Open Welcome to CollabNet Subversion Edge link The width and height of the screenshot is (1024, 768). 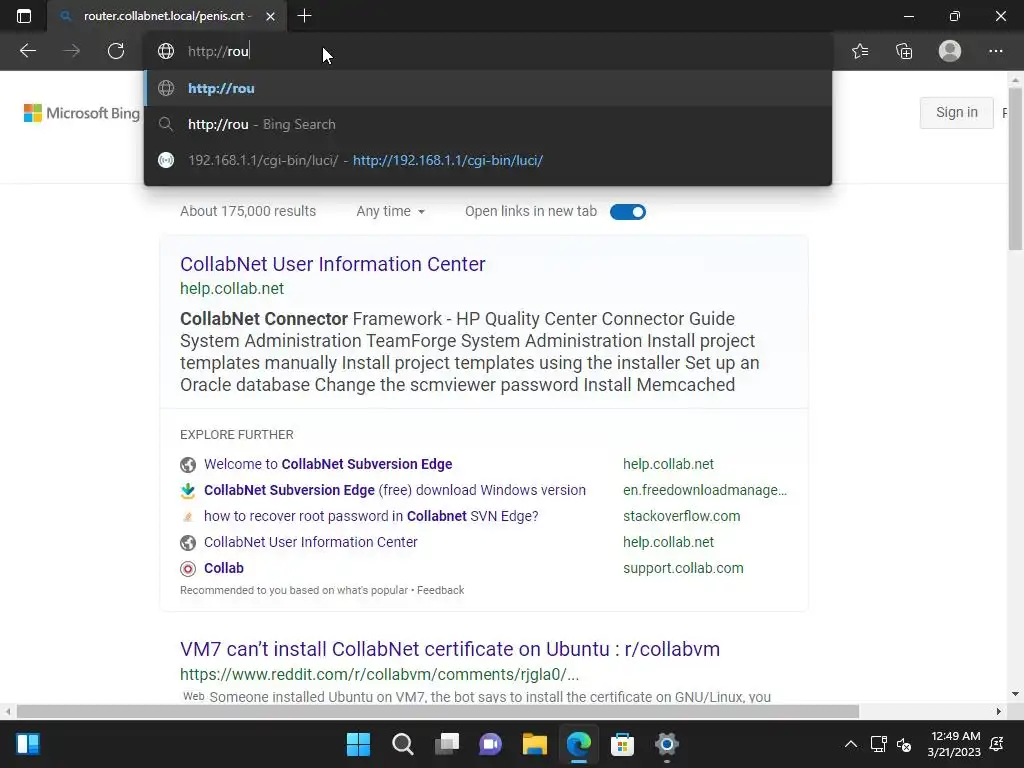pyautogui.click(x=328, y=464)
